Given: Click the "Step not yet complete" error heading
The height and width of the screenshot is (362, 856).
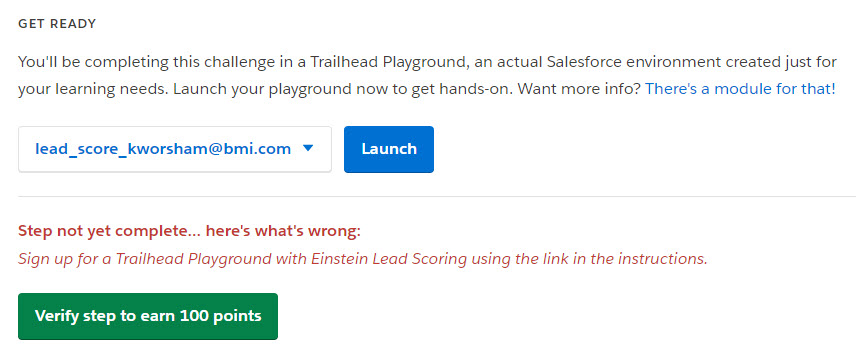Looking at the screenshot, I should [189, 231].
